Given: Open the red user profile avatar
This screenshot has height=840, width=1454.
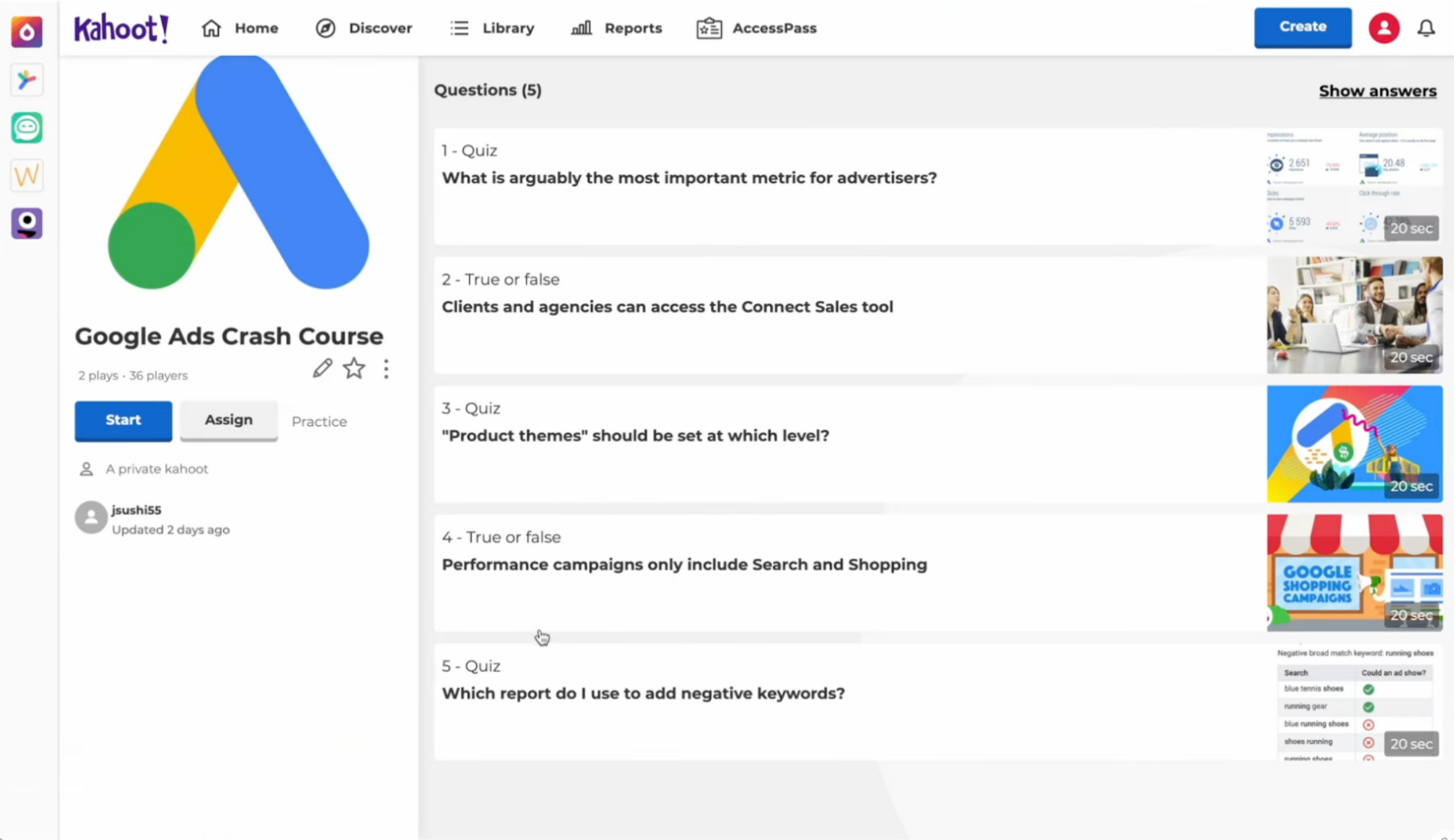Looking at the screenshot, I should click(x=1384, y=28).
